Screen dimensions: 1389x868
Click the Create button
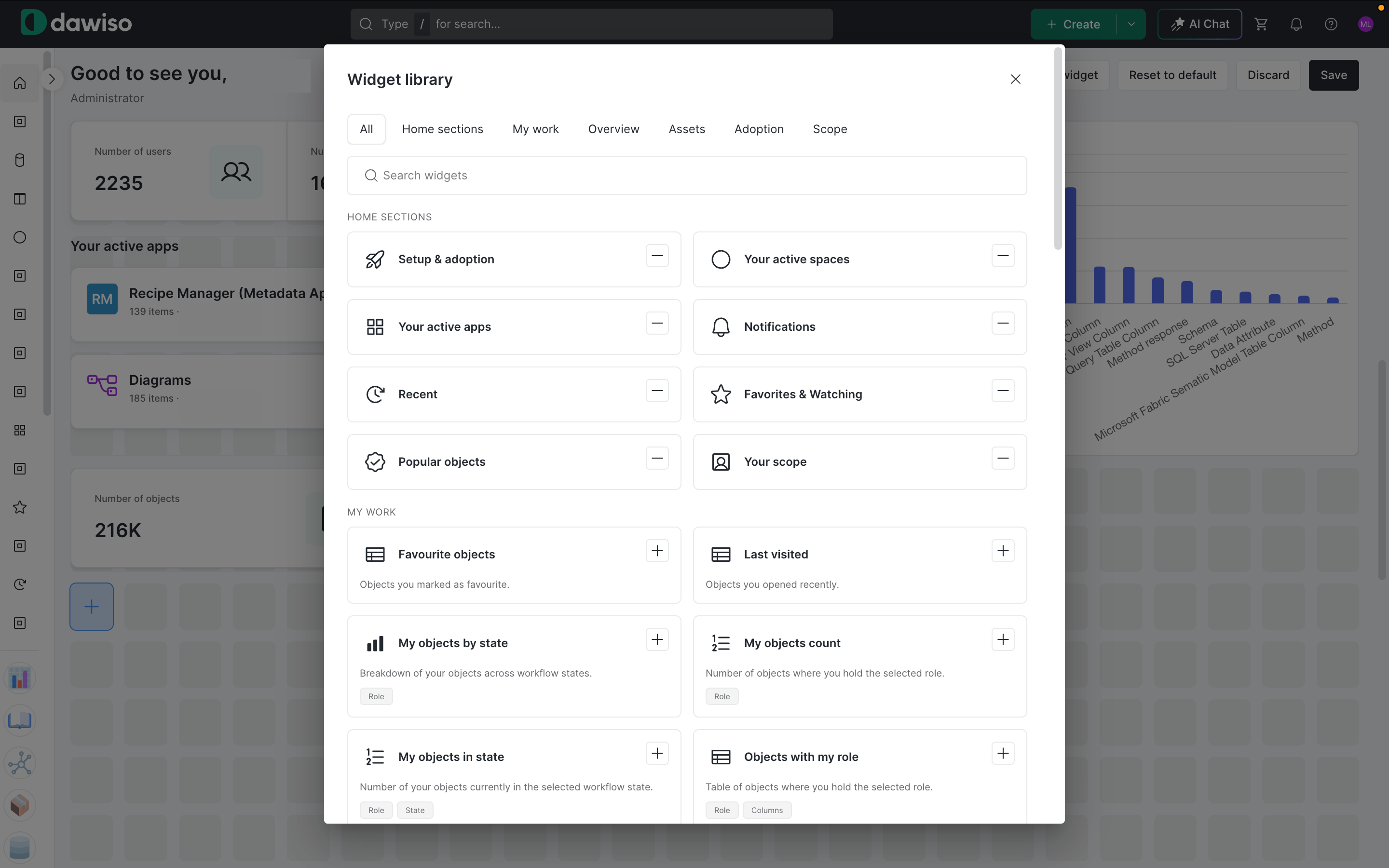[1073, 24]
